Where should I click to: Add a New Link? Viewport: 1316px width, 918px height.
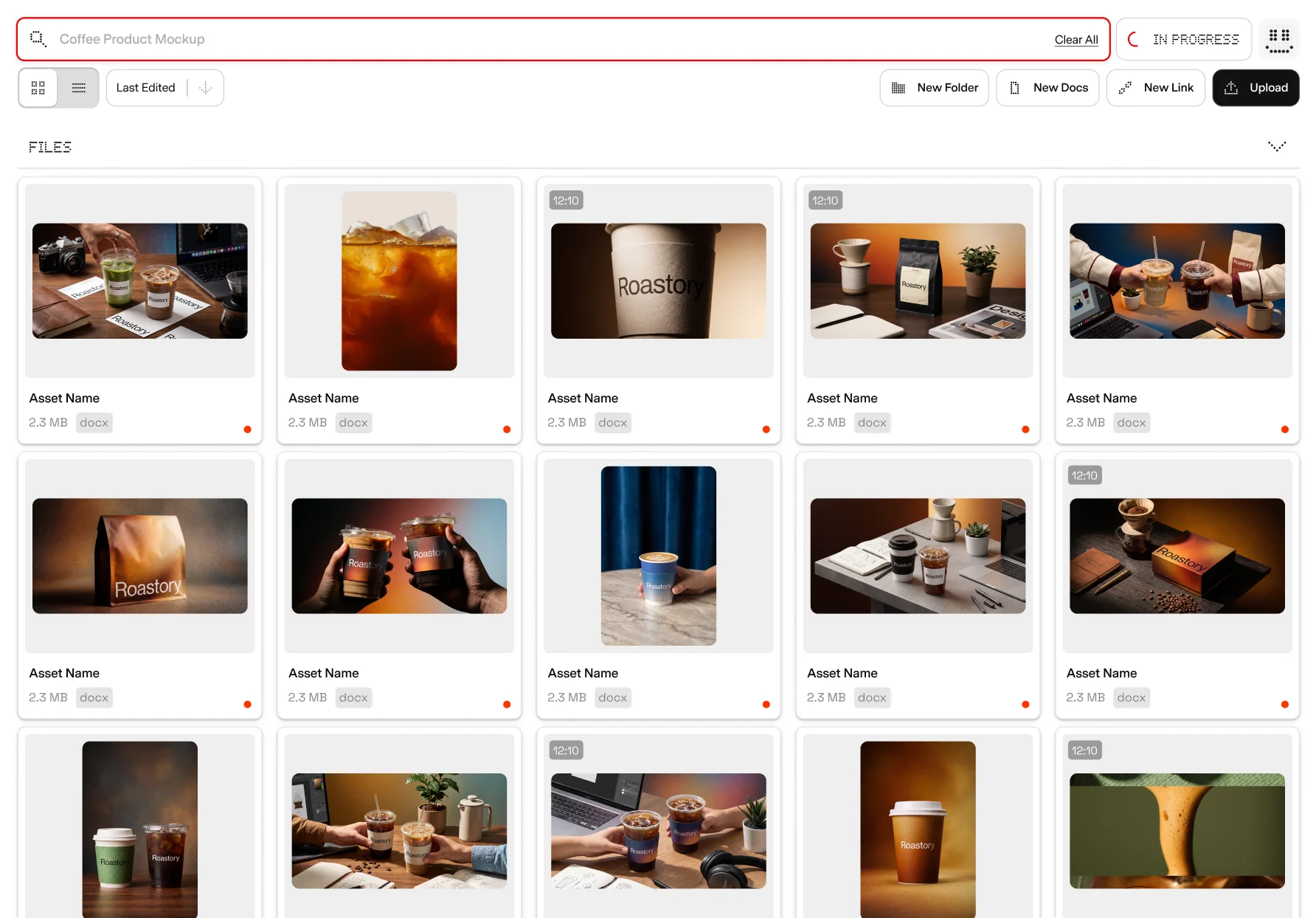[1155, 88]
